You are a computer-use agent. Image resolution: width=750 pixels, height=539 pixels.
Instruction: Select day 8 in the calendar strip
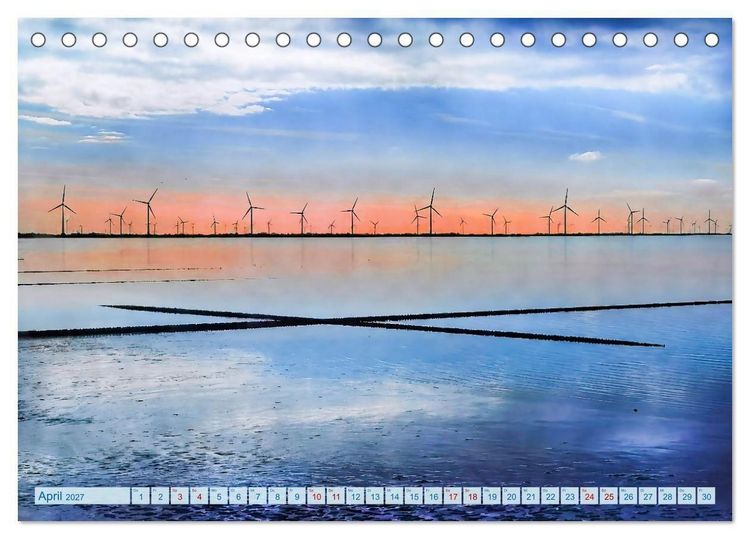click(277, 496)
